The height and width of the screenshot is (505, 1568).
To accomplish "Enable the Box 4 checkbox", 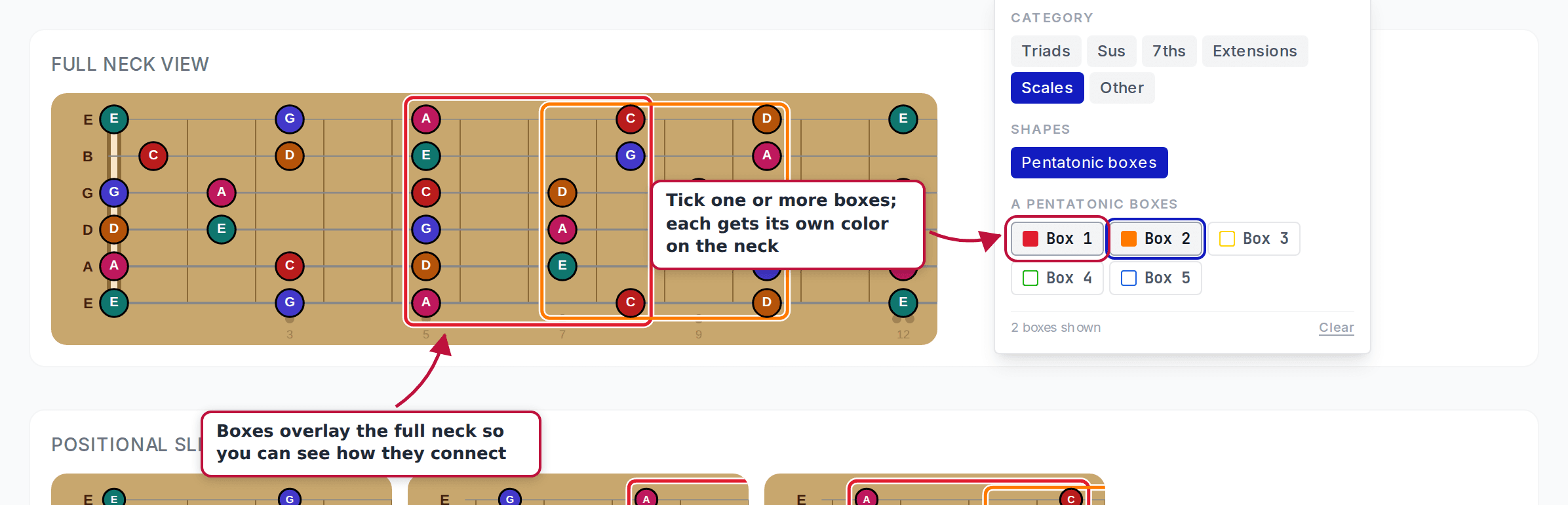I will click(x=1057, y=278).
